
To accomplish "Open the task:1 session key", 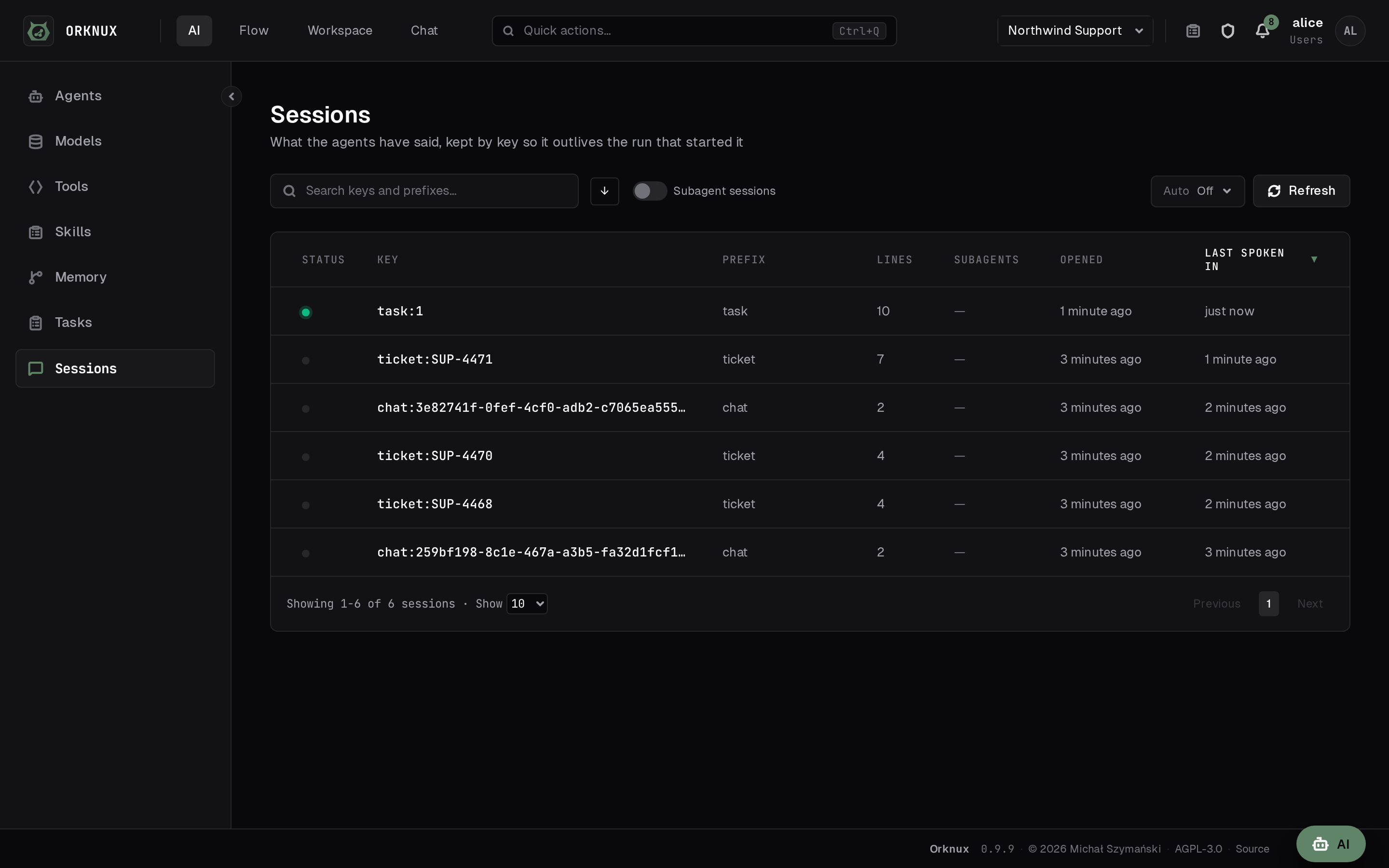I will pos(400,311).
